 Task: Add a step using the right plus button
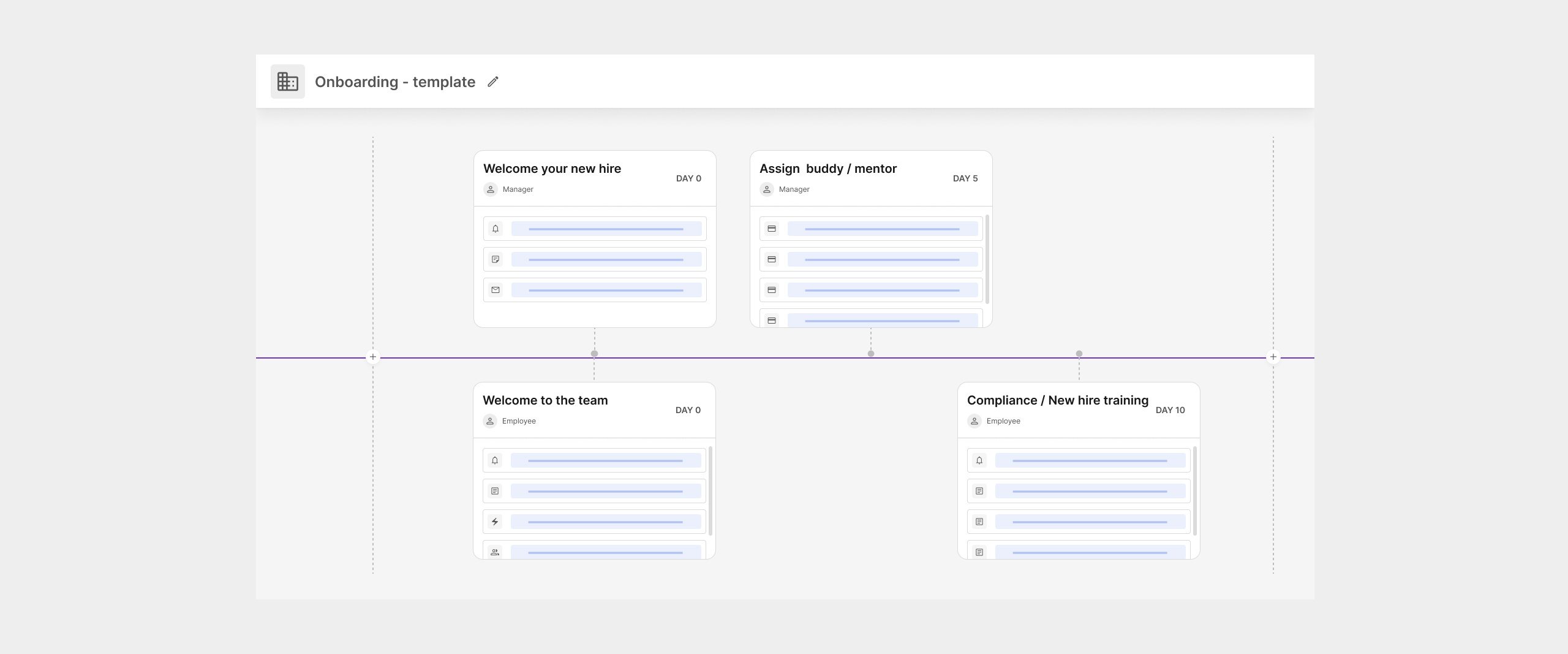click(x=1273, y=357)
